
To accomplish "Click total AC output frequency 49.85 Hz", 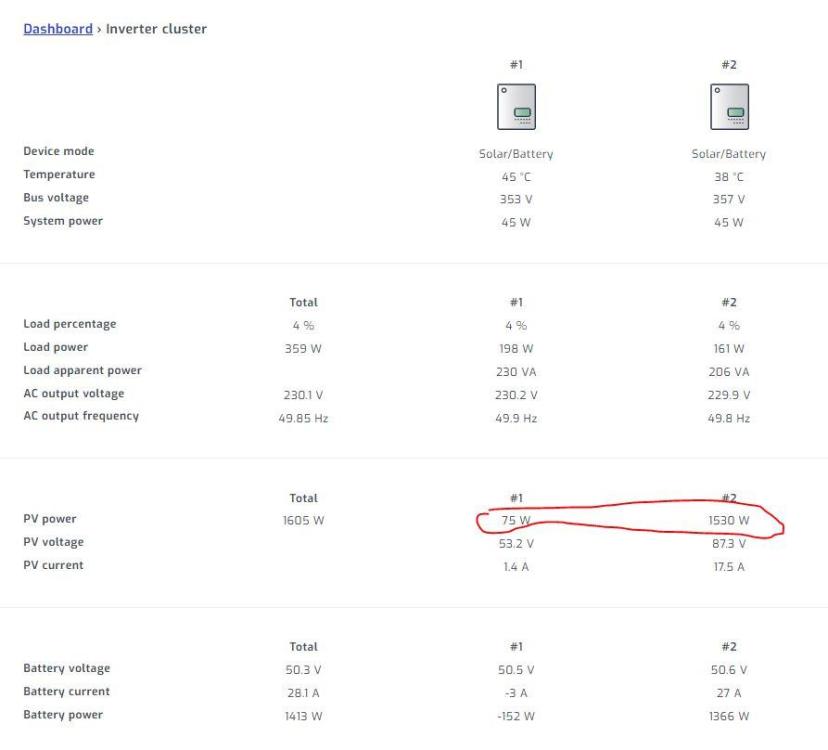I will [303, 418].
